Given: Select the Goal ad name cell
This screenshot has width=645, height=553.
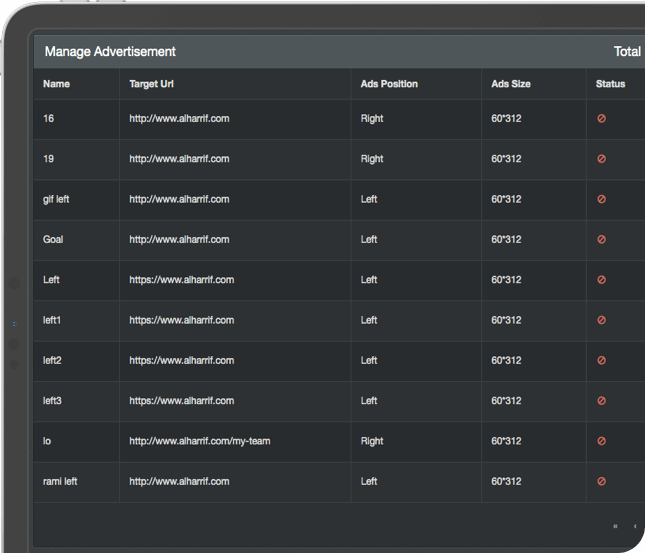Looking at the screenshot, I should click(53, 240).
